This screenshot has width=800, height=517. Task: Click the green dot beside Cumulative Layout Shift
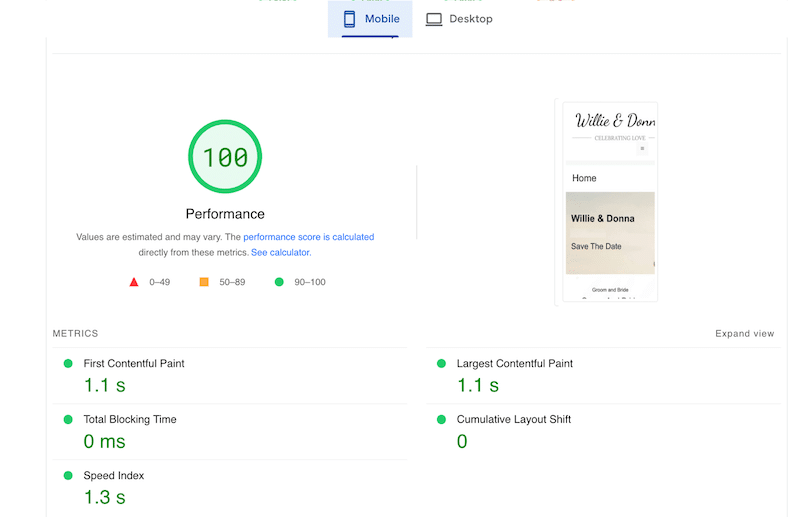(x=441, y=420)
